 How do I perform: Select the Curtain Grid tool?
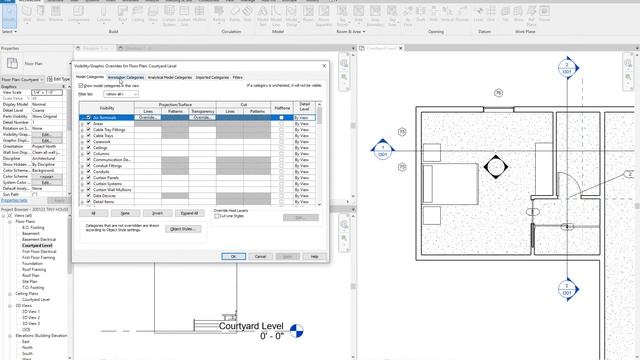point(184,15)
